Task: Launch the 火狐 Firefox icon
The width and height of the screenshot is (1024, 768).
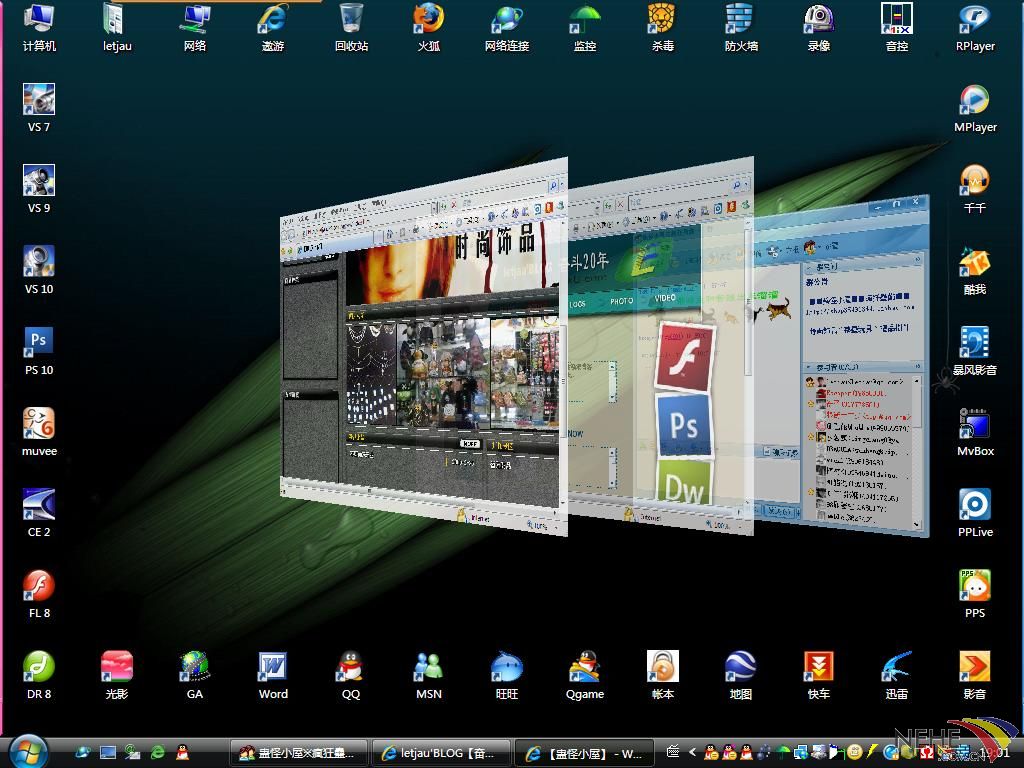Action: click(x=429, y=27)
